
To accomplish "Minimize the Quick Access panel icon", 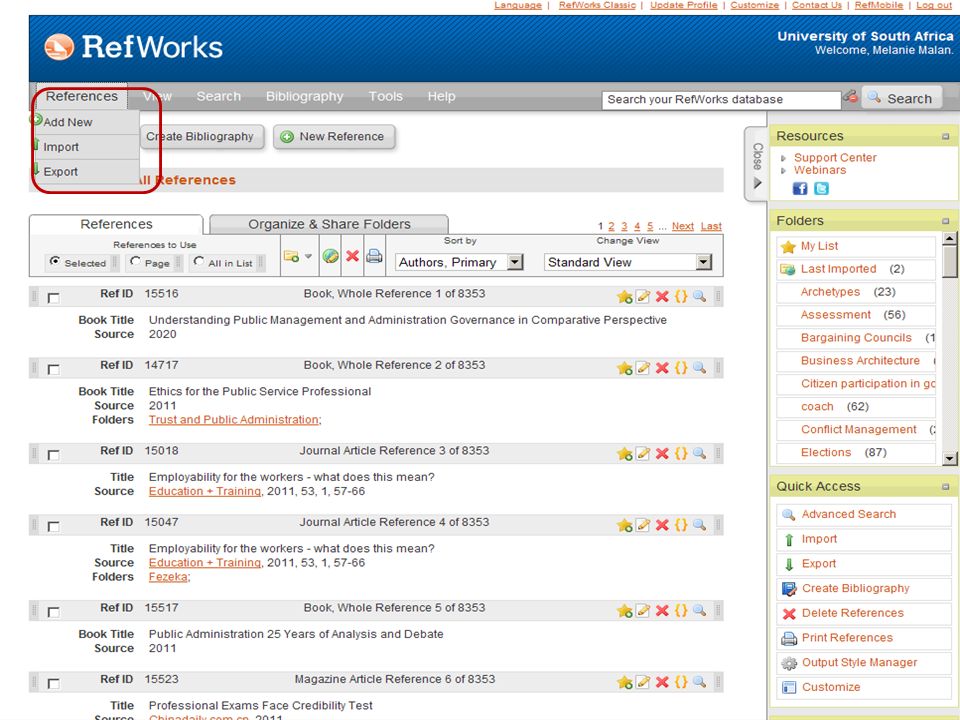I will tap(945, 487).
